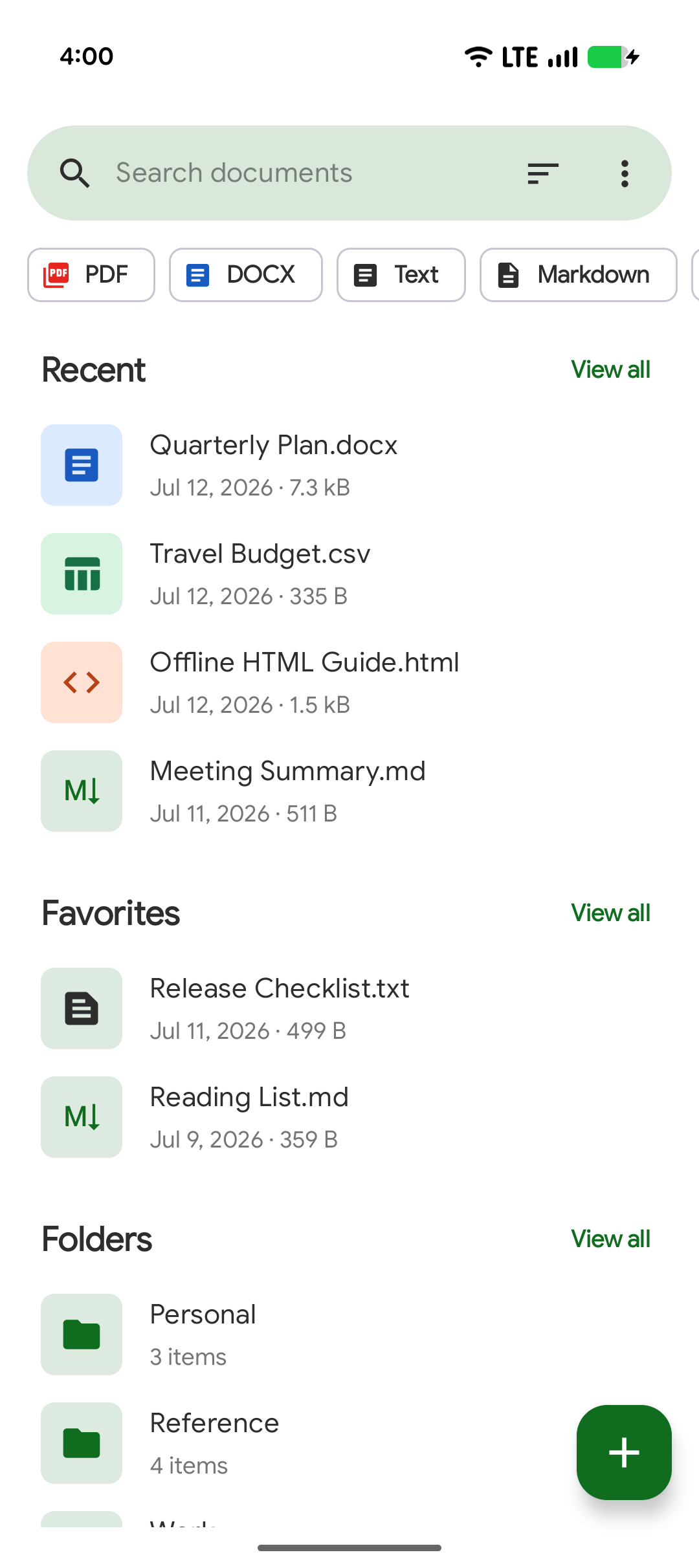View all Favorites
This screenshot has height=1568, width=699.
[610, 913]
